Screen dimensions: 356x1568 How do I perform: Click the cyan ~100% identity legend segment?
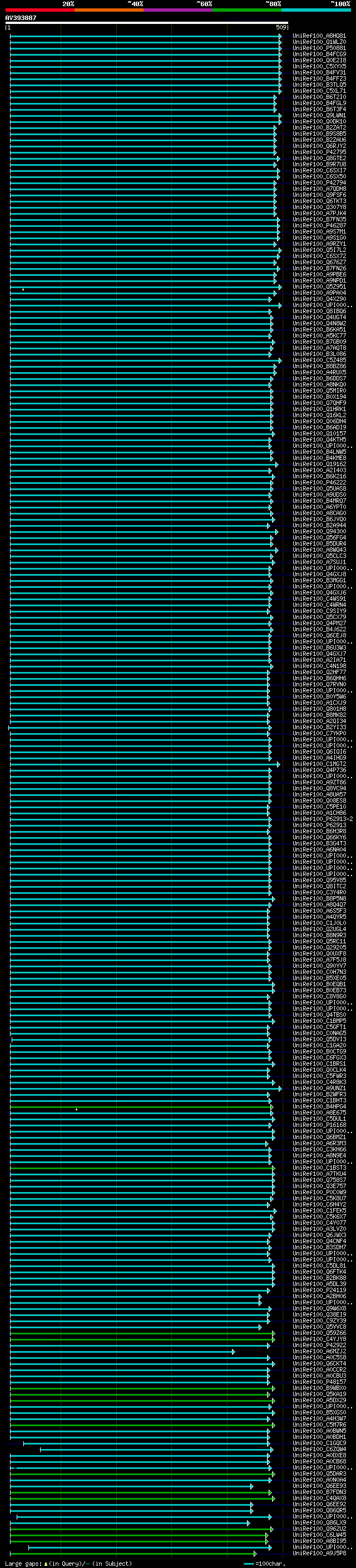(x=316, y=10)
